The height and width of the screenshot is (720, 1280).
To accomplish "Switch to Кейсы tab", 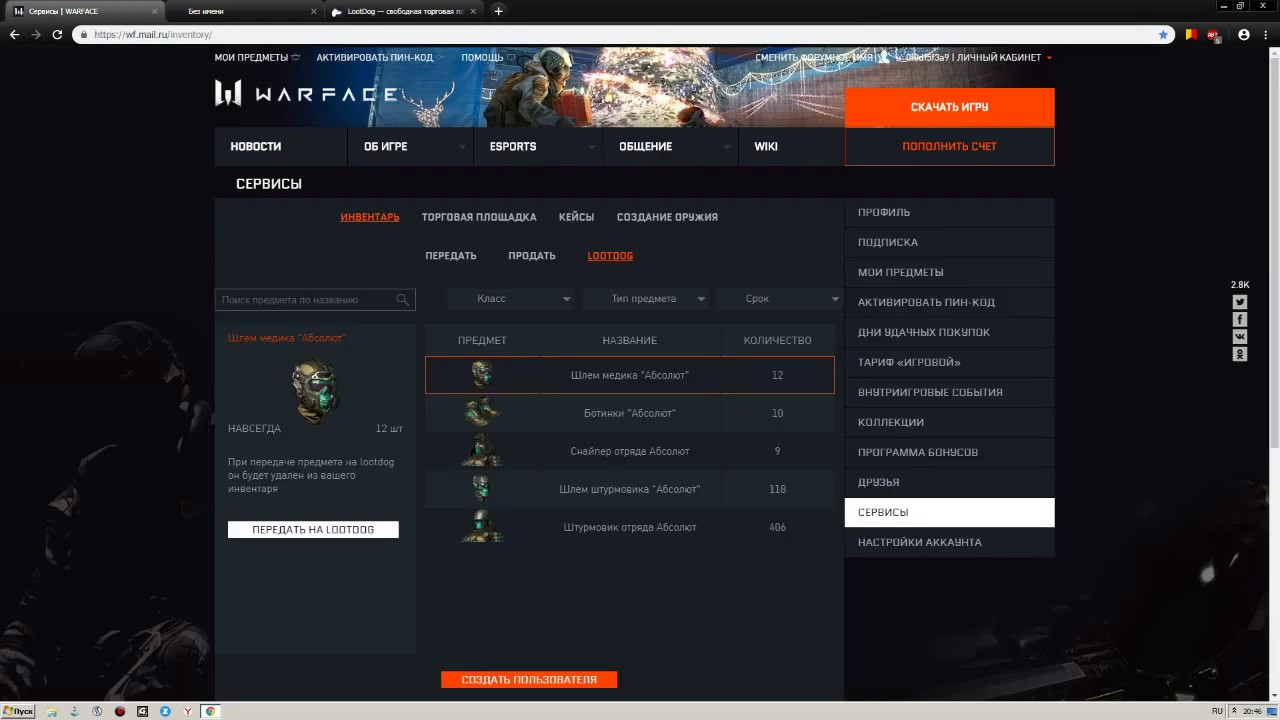I will pos(576,217).
